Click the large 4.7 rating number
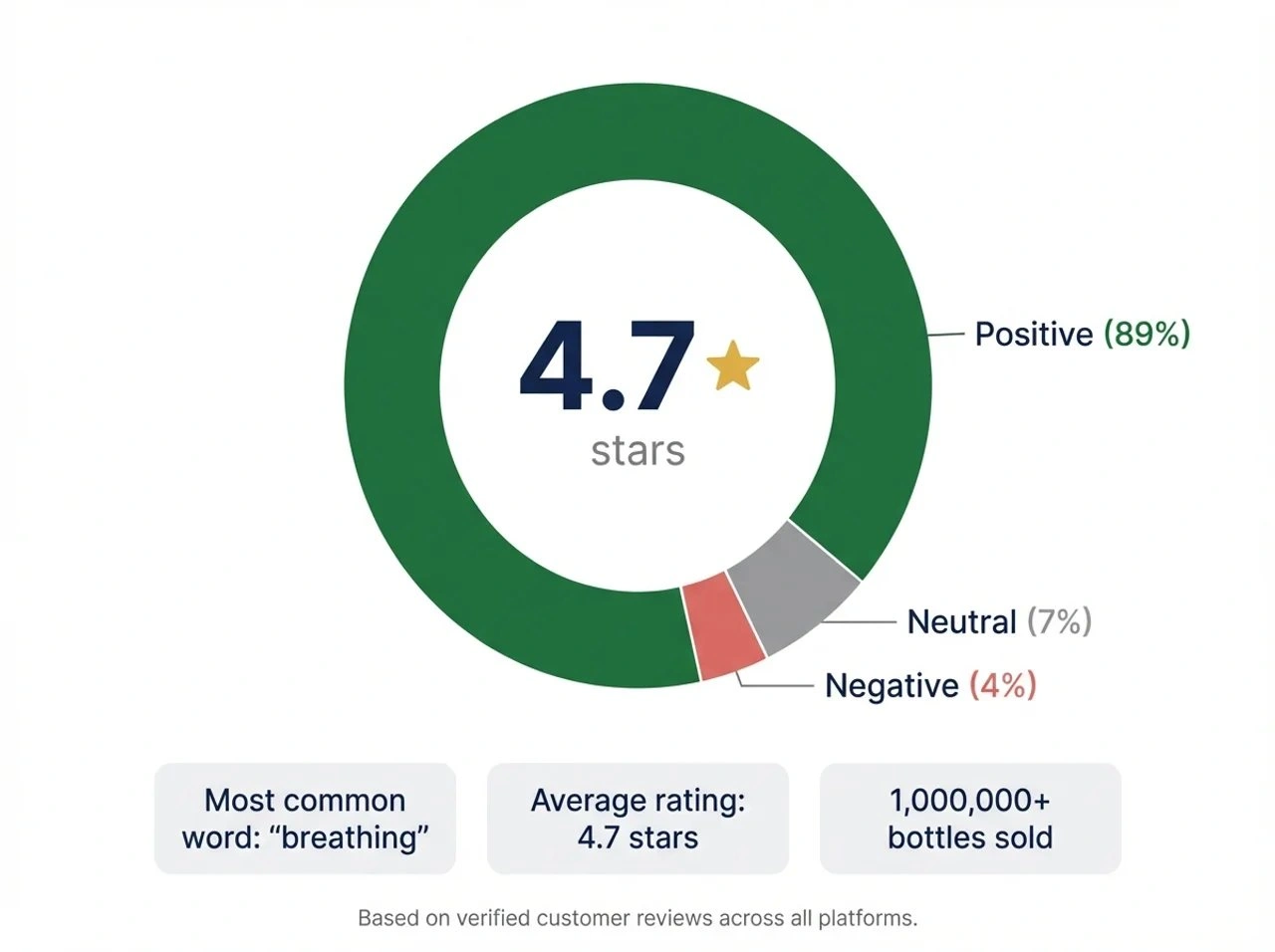Image resolution: width=1275 pixels, height=952 pixels. pos(607,366)
